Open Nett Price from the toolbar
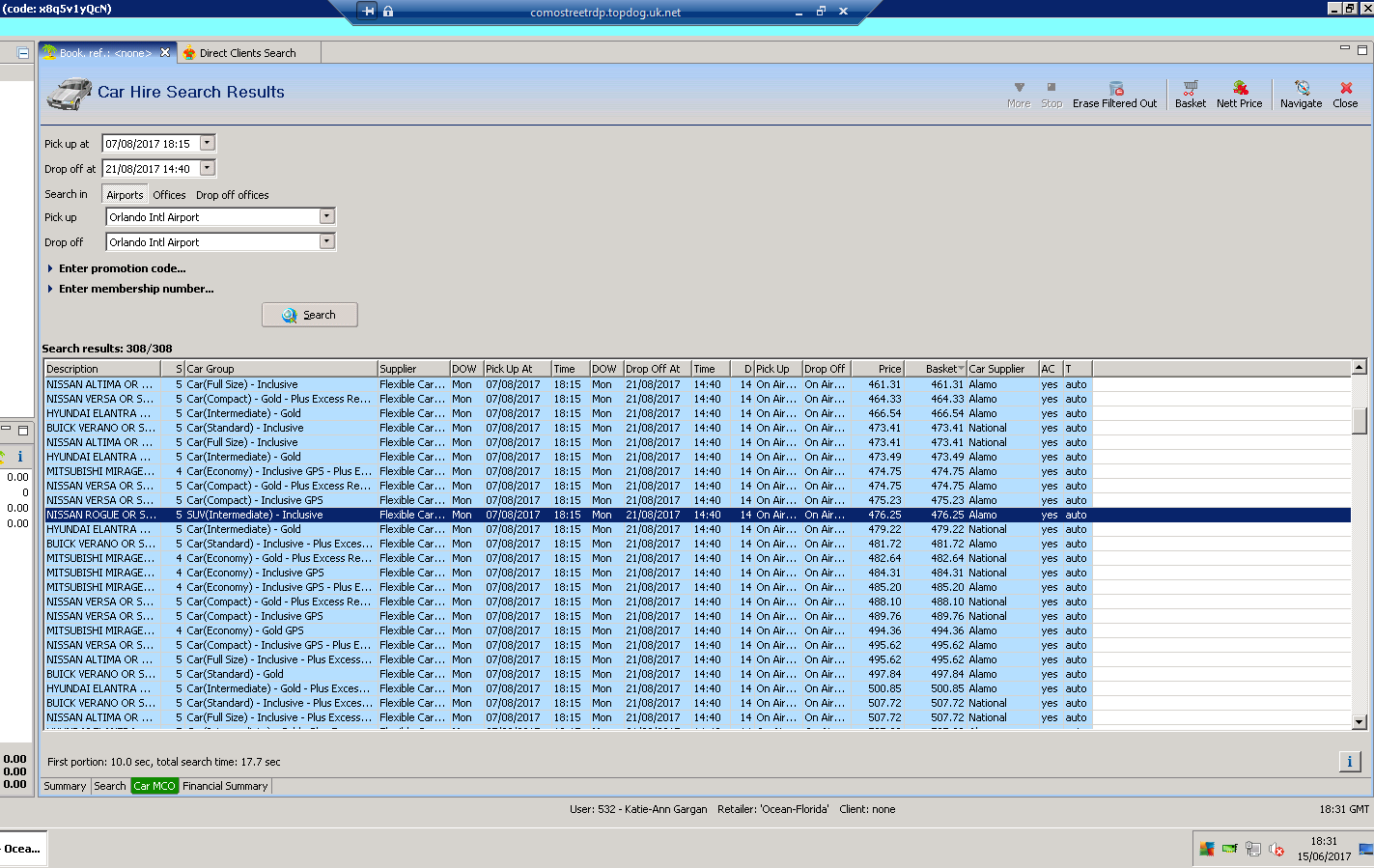 pyautogui.click(x=1239, y=94)
